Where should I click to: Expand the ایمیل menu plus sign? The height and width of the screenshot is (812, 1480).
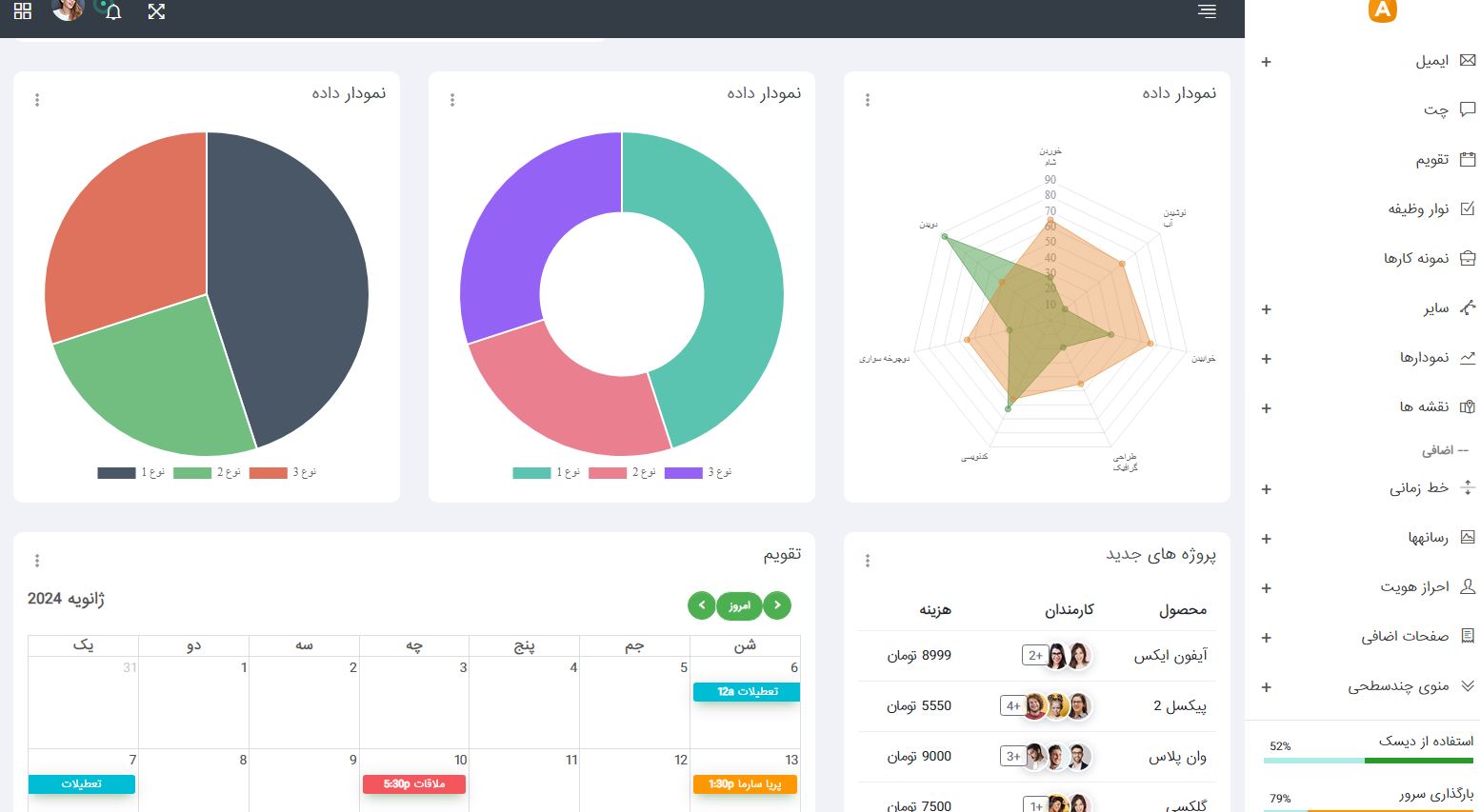click(1266, 62)
